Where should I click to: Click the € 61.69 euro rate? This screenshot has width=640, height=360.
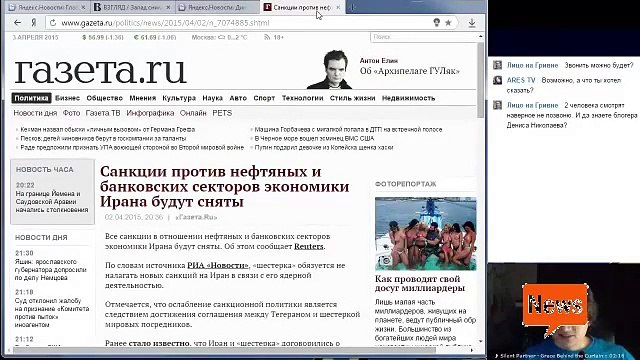click(x=155, y=37)
